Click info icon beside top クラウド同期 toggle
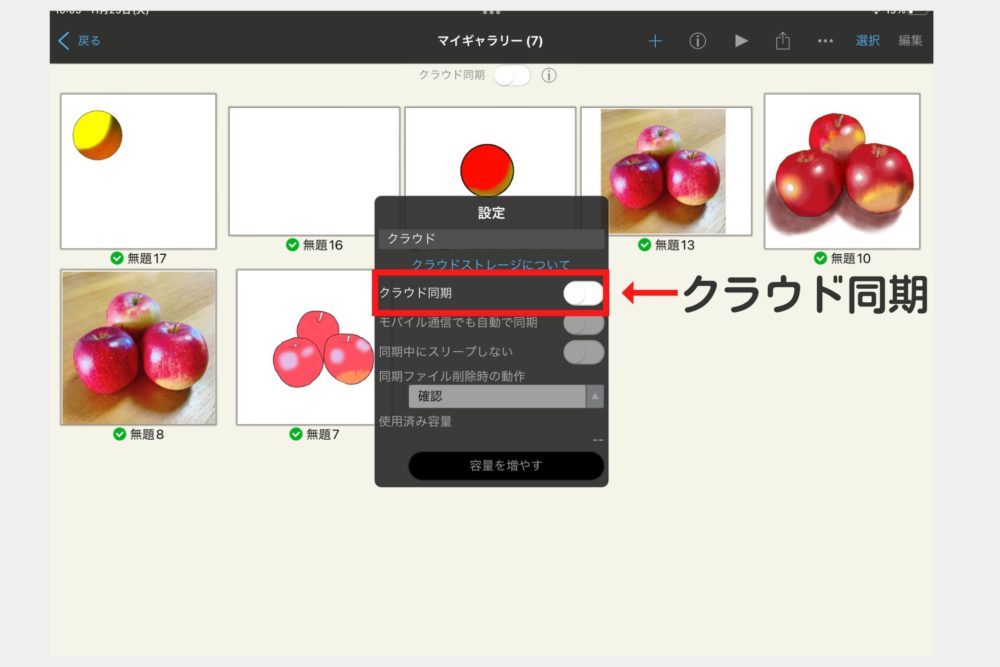 coord(549,76)
